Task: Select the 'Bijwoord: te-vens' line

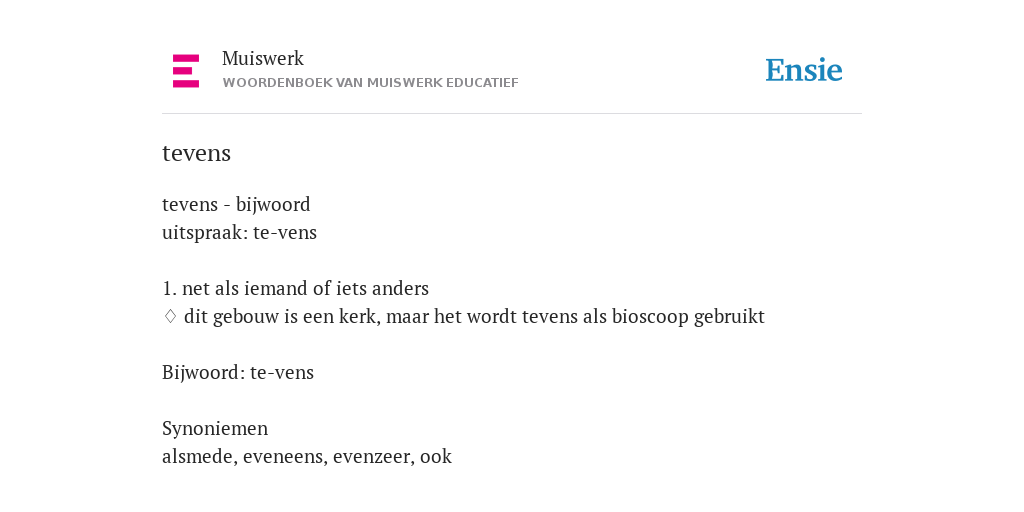Action: click(x=238, y=372)
